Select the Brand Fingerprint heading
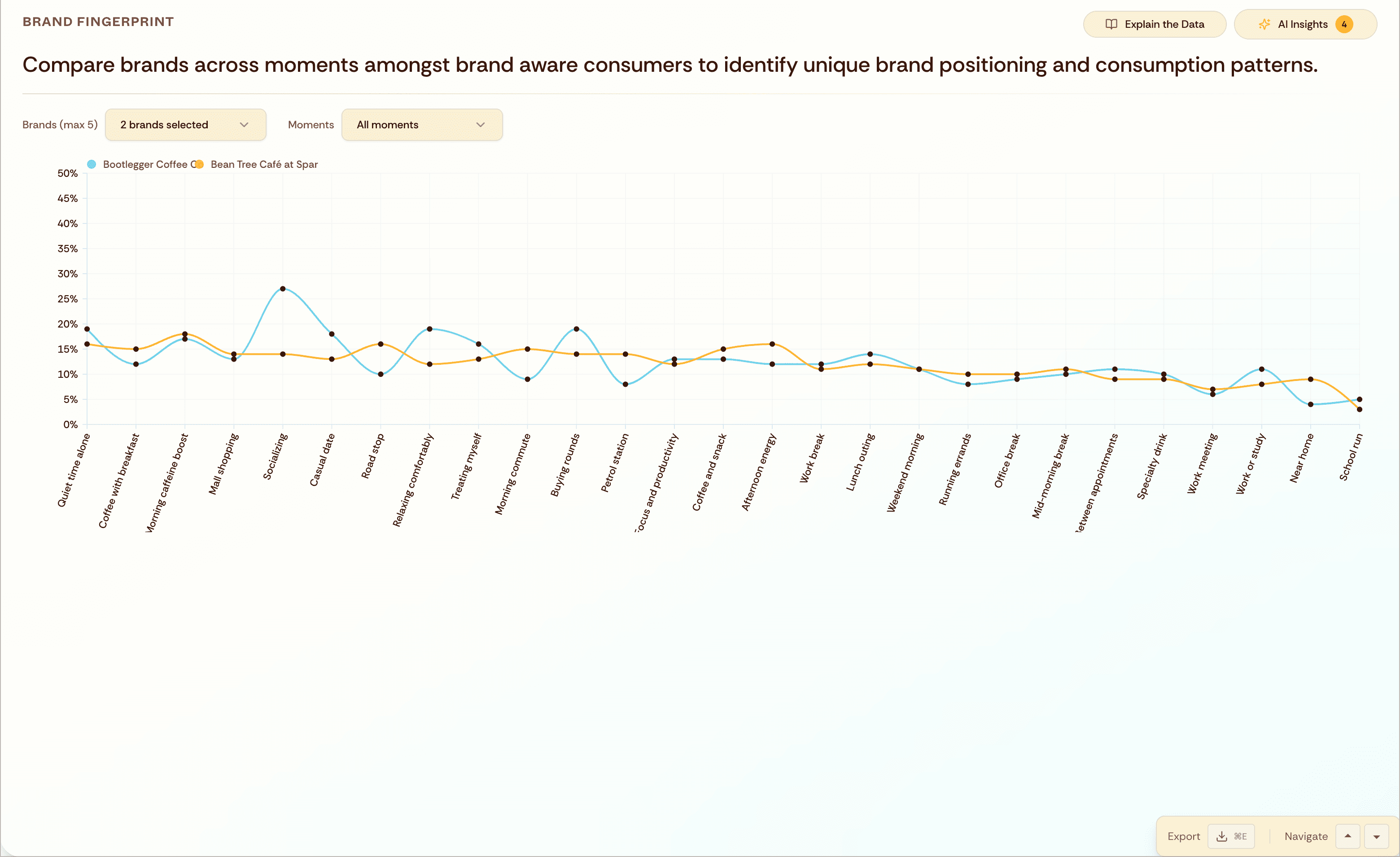This screenshot has width=1400, height=857. click(98, 22)
